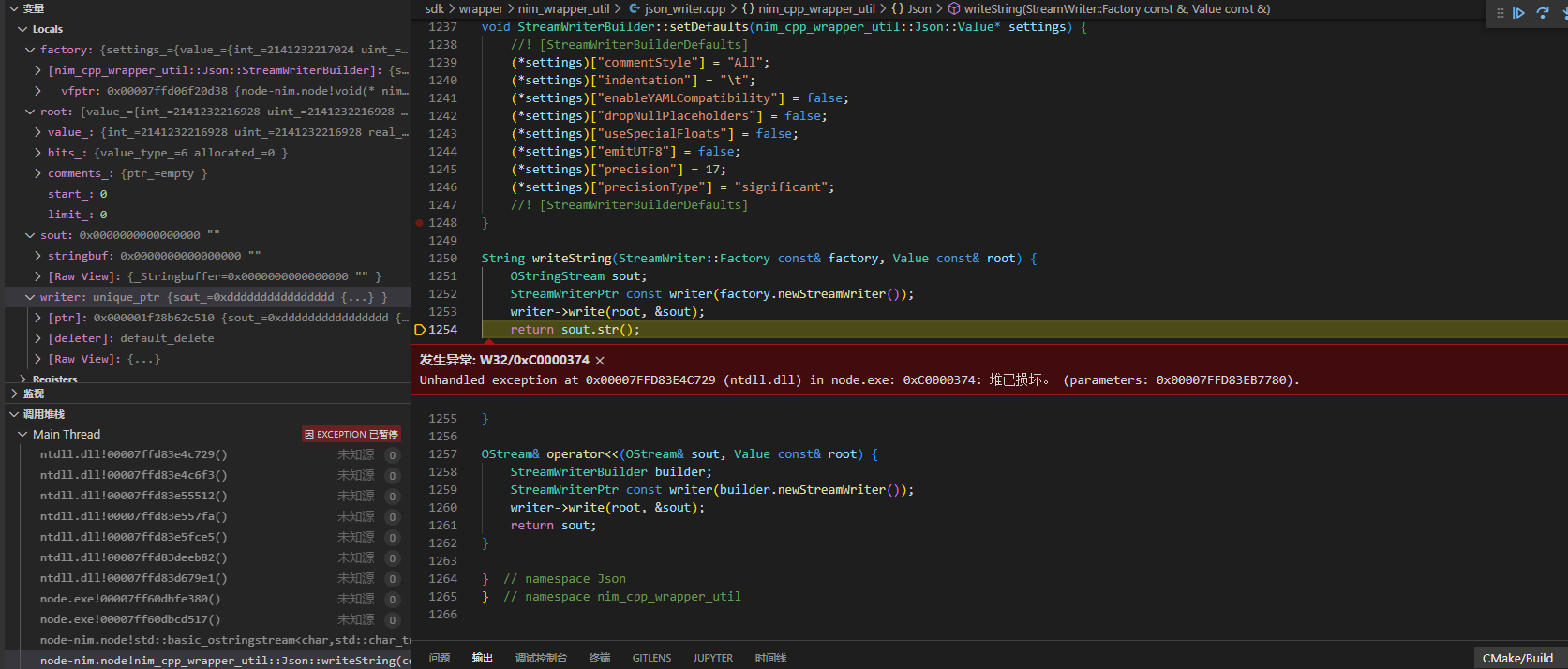Open the 问题 problems tab
The image size is (1568, 669).
(x=440, y=658)
